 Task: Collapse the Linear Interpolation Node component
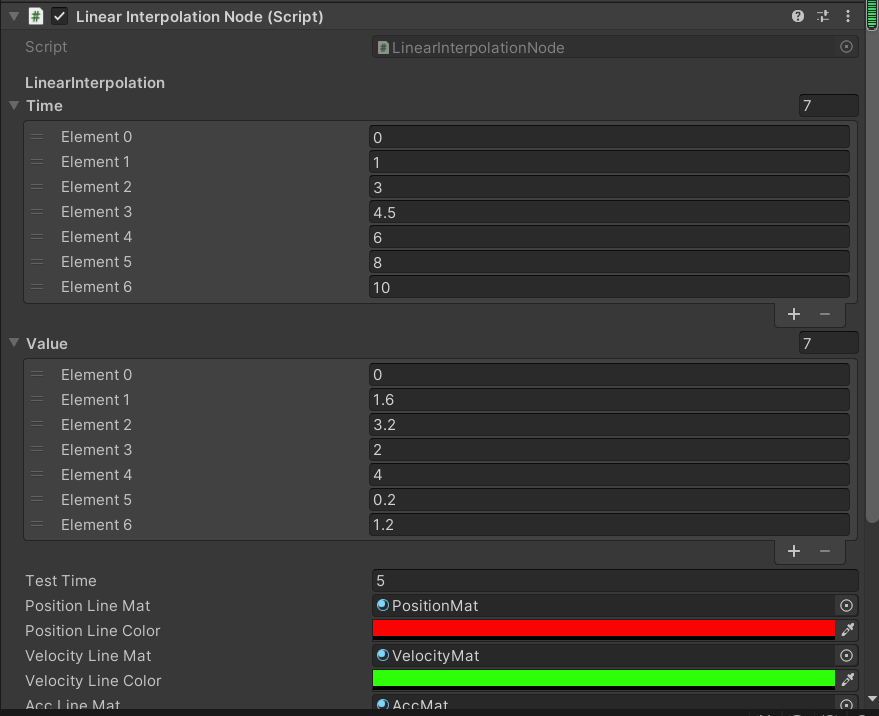coord(14,16)
